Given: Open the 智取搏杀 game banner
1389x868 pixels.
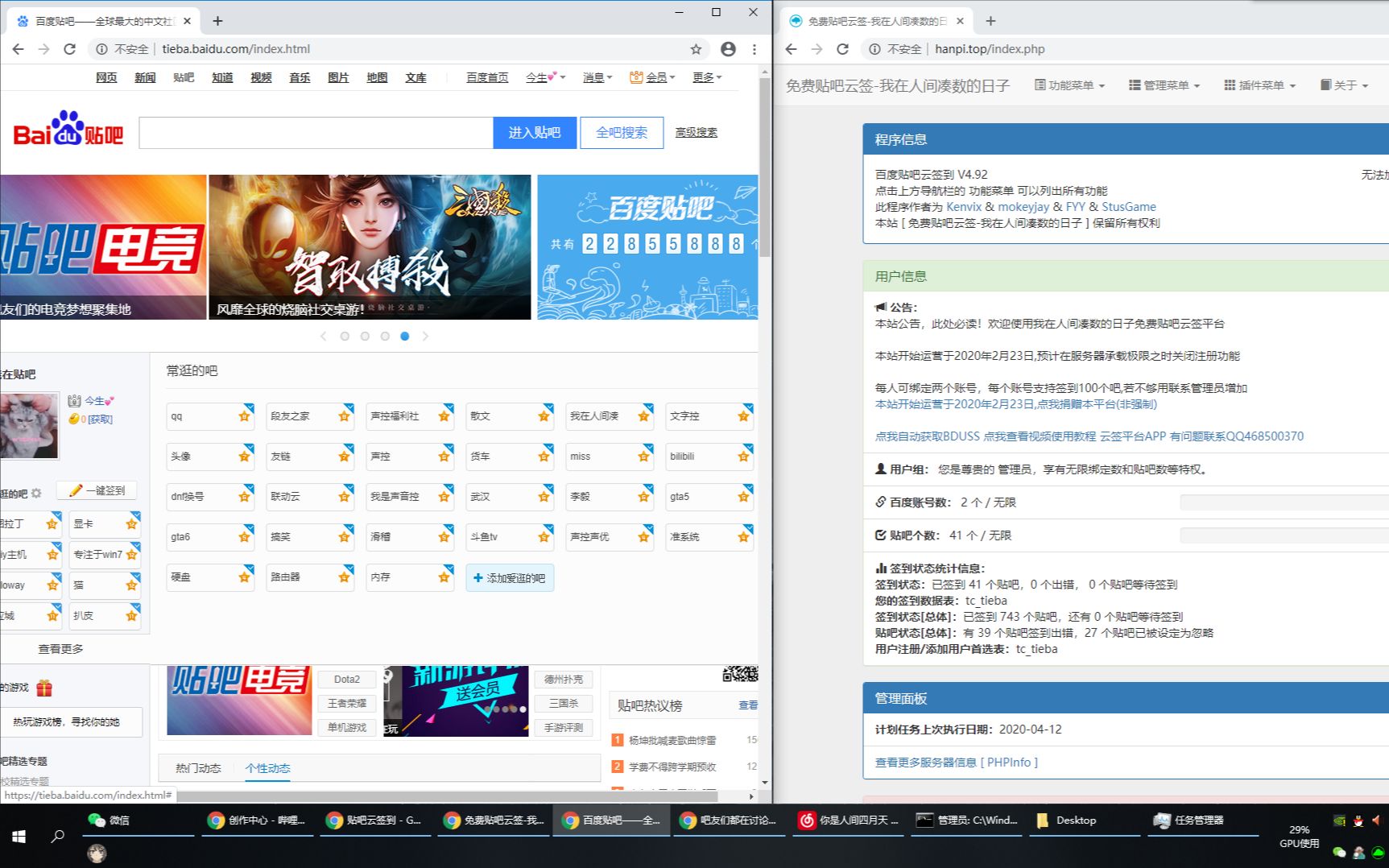Looking at the screenshot, I should point(370,247).
